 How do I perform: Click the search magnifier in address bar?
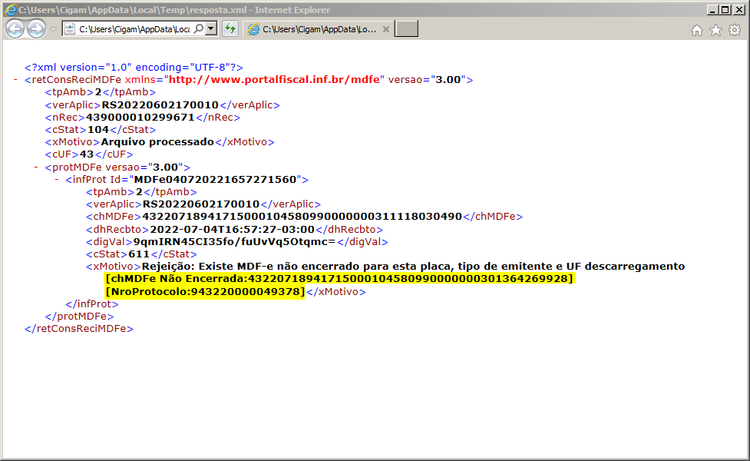(x=199, y=29)
